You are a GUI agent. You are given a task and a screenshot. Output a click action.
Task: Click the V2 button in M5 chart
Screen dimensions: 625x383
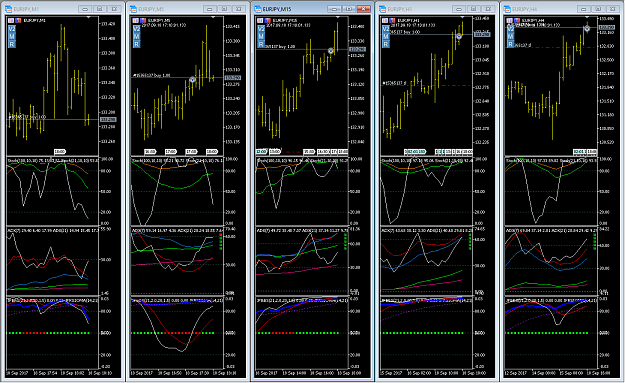pyautogui.click(x=136, y=29)
